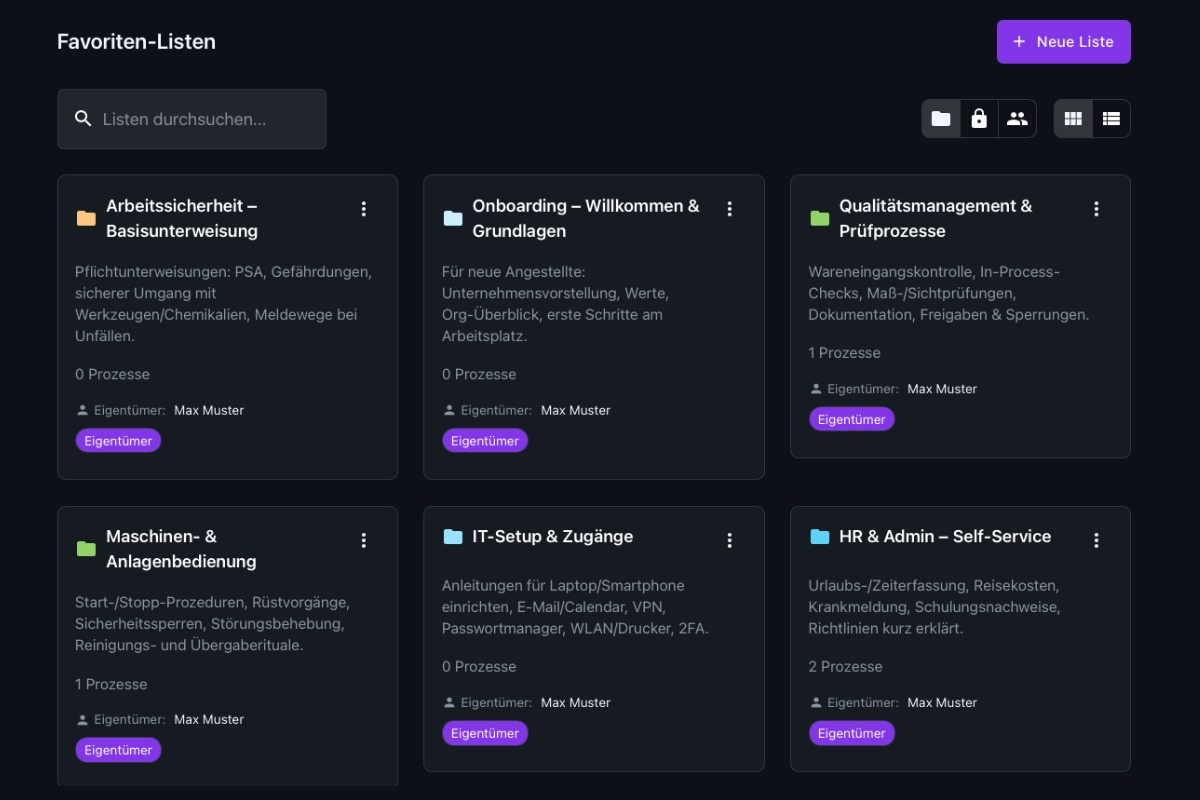This screenshot has width=1200, height=800.
Task: Click the Listen durchsuchen search field
Action: click(x=205, y=119)
